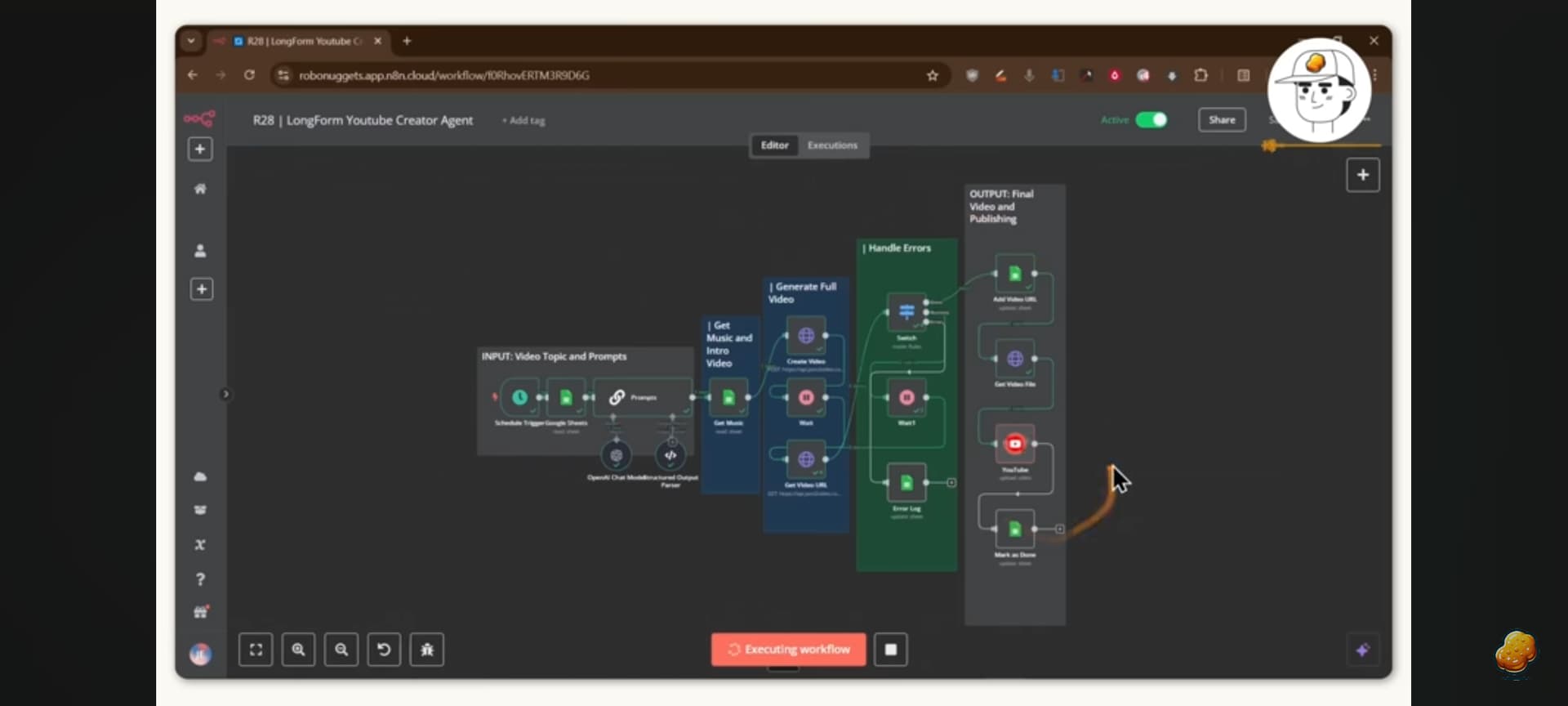Image resolution: width=1568 pixels, height=706 pixels.
Task: Click the help question mark icon
Action: click(200, 579)
